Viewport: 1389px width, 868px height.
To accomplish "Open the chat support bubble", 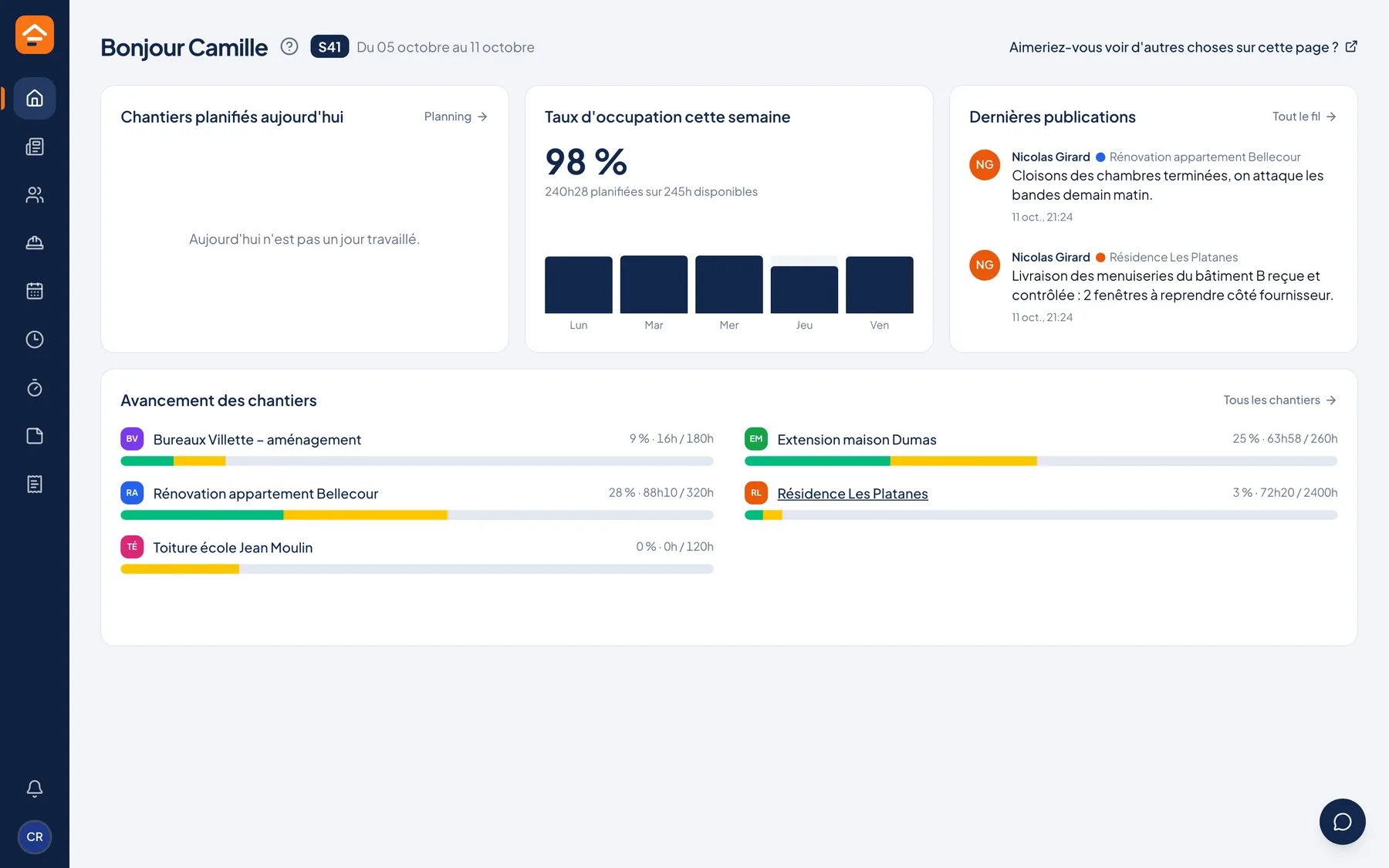I will coord(1343,822).
